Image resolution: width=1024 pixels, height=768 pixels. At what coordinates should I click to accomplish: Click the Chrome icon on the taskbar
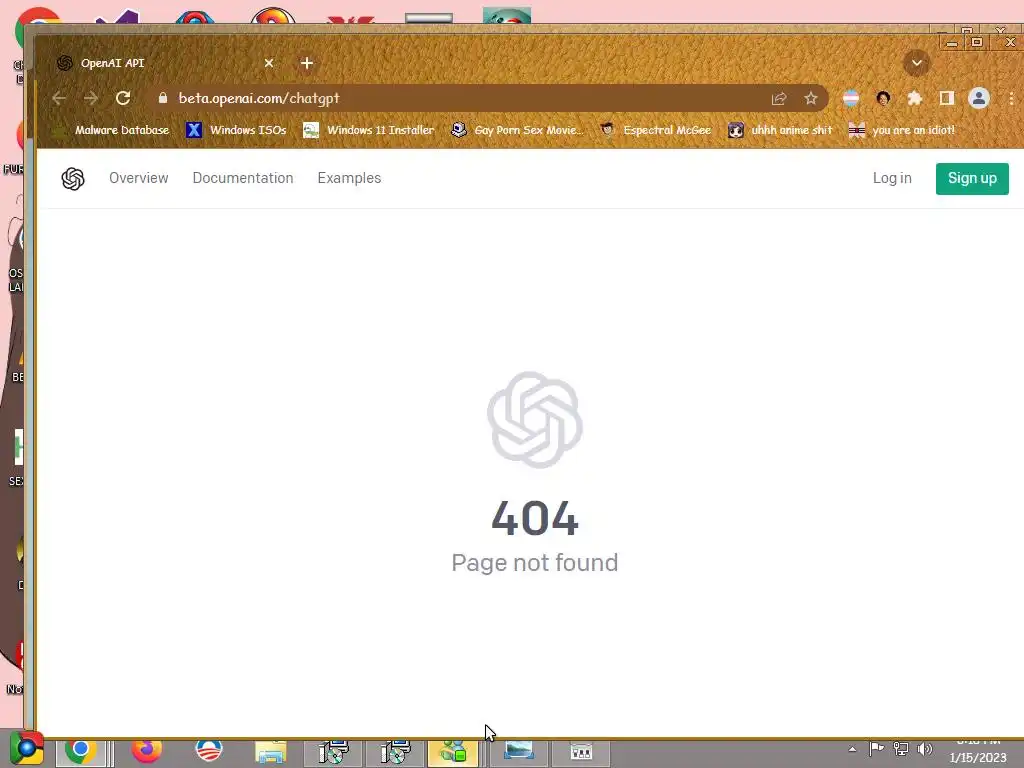pos(81,751)
